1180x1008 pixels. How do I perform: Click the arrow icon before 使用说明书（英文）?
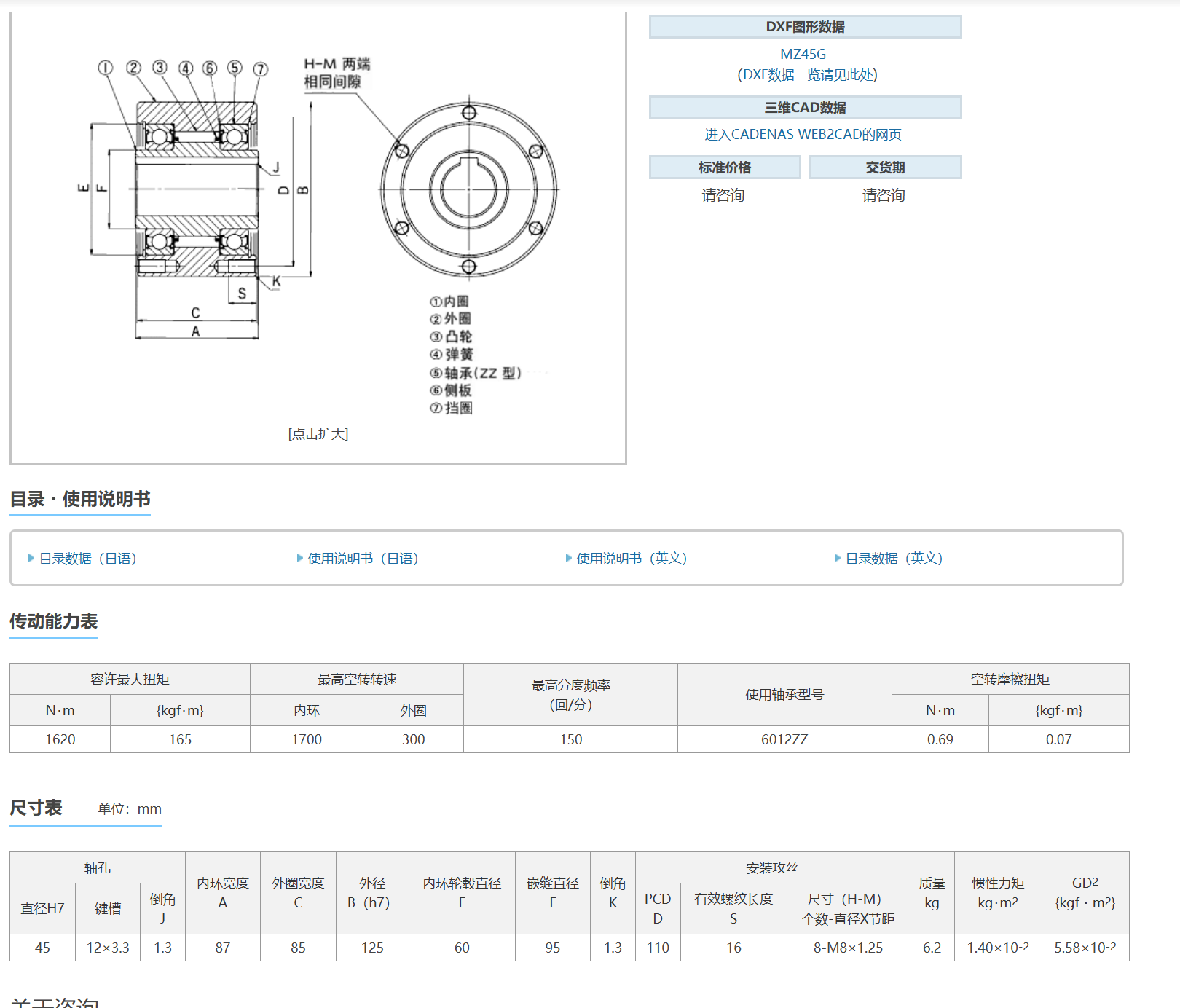[569, 559]
